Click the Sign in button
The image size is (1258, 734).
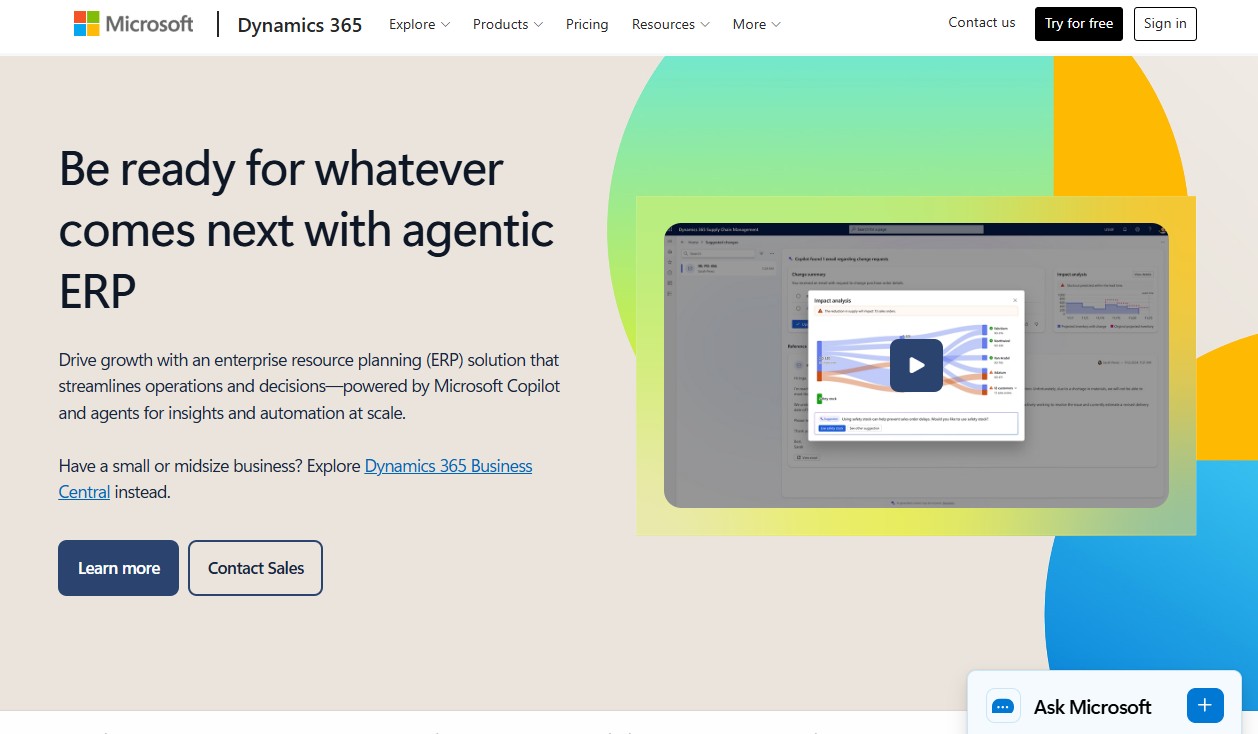(x=1165, y=24)
